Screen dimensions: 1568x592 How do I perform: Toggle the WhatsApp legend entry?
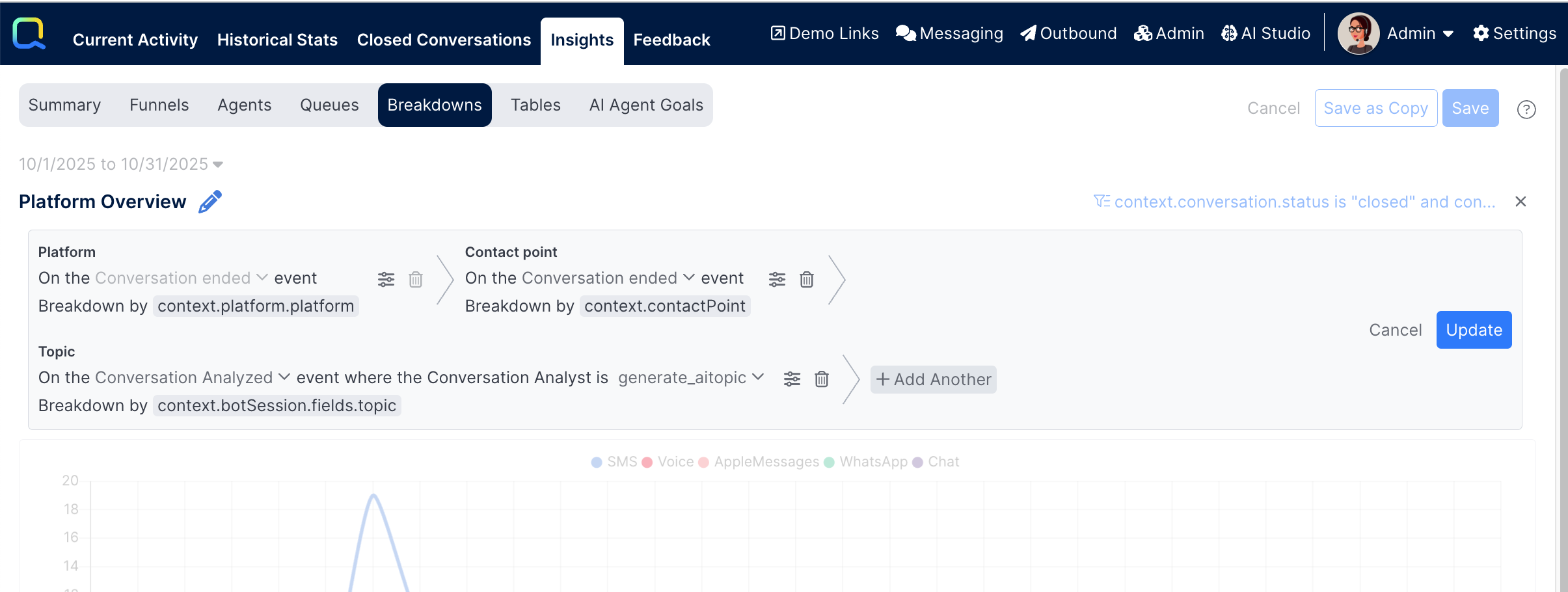pos(865,462)
